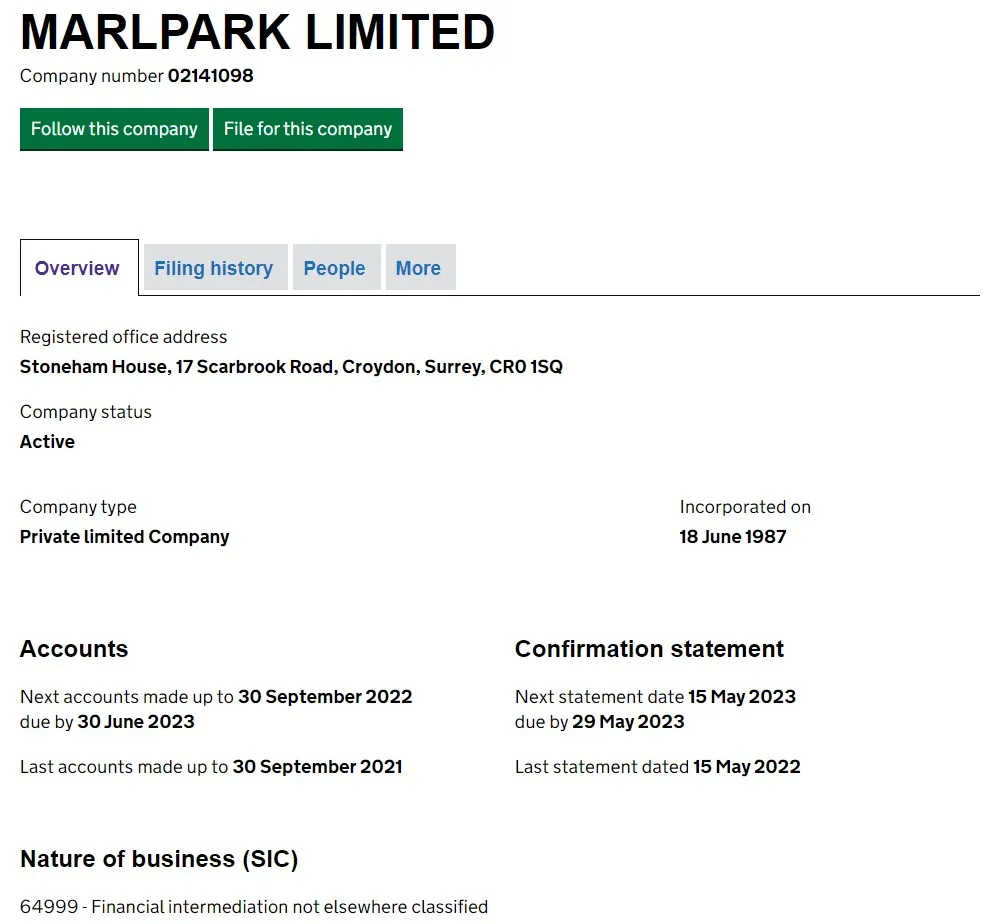
Task: Click SIC code 64999 description line
Action: pyautogui.click(x=254, y=907)
